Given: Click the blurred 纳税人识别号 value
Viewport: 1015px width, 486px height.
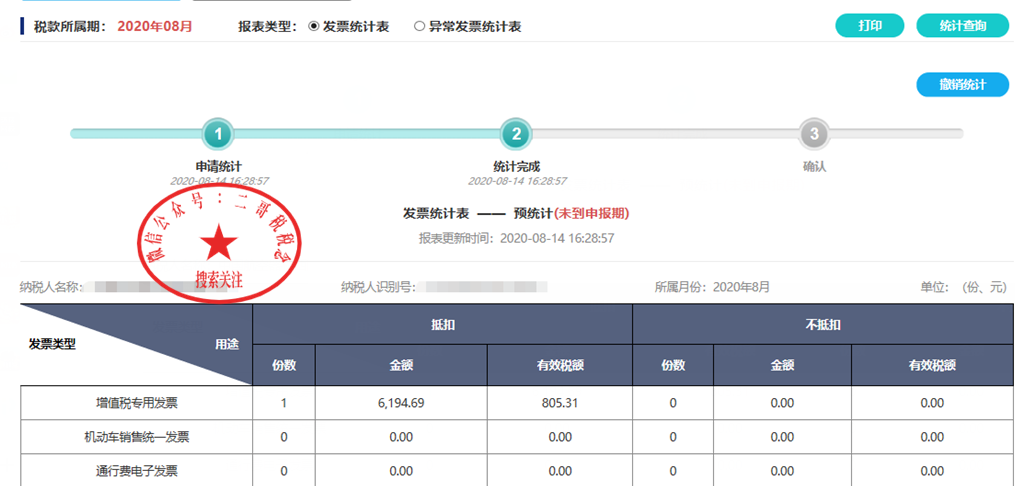Looking at the screenshot, I should point(485,287).
